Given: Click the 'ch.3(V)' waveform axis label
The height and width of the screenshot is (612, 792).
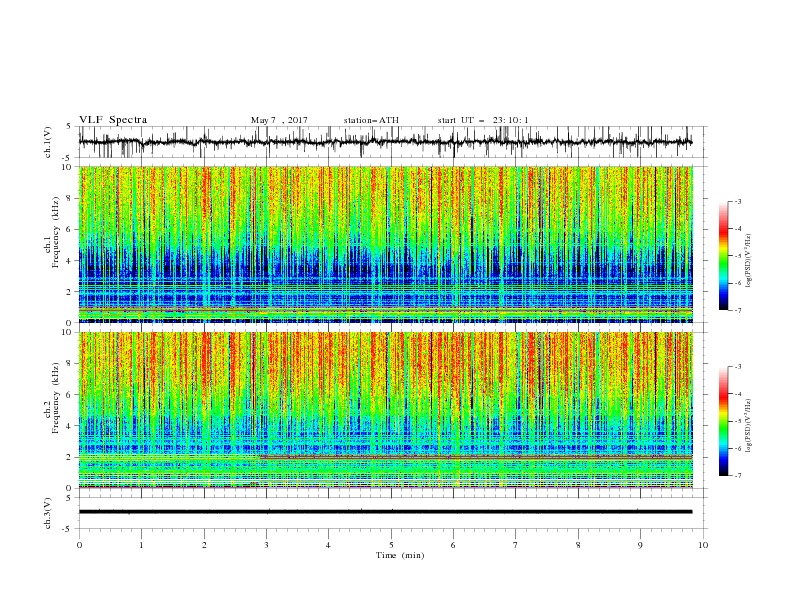Looking at the screenshot, I should [x=48, y=513].
